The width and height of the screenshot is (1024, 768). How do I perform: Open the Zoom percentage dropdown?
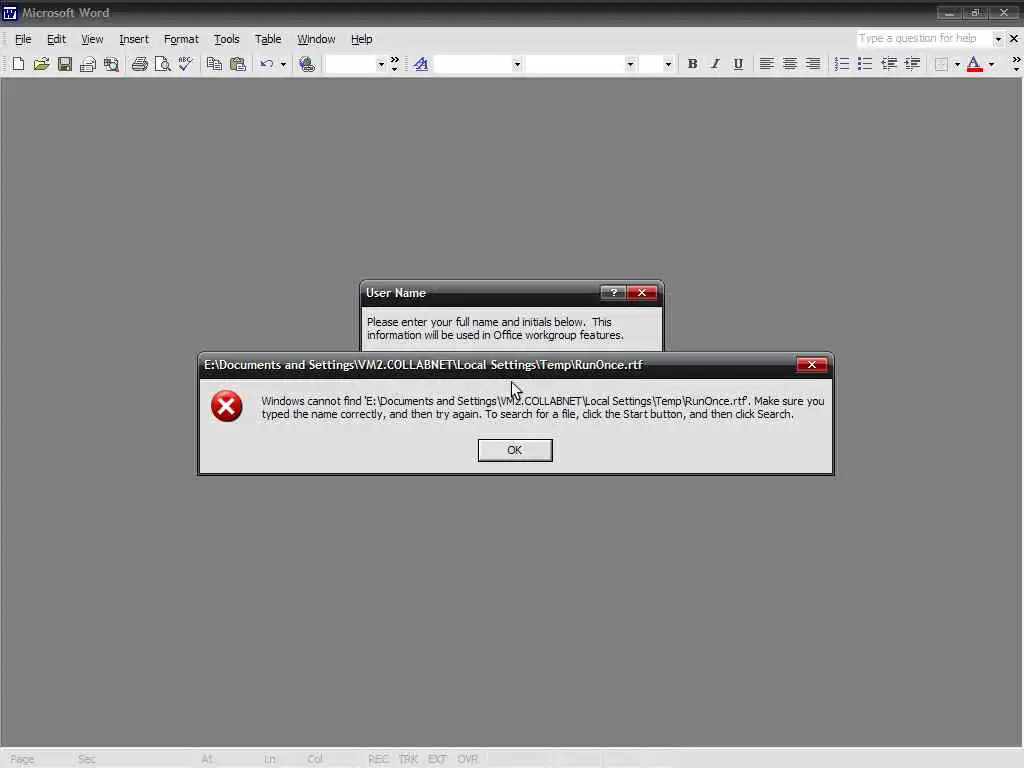point(381,64)
